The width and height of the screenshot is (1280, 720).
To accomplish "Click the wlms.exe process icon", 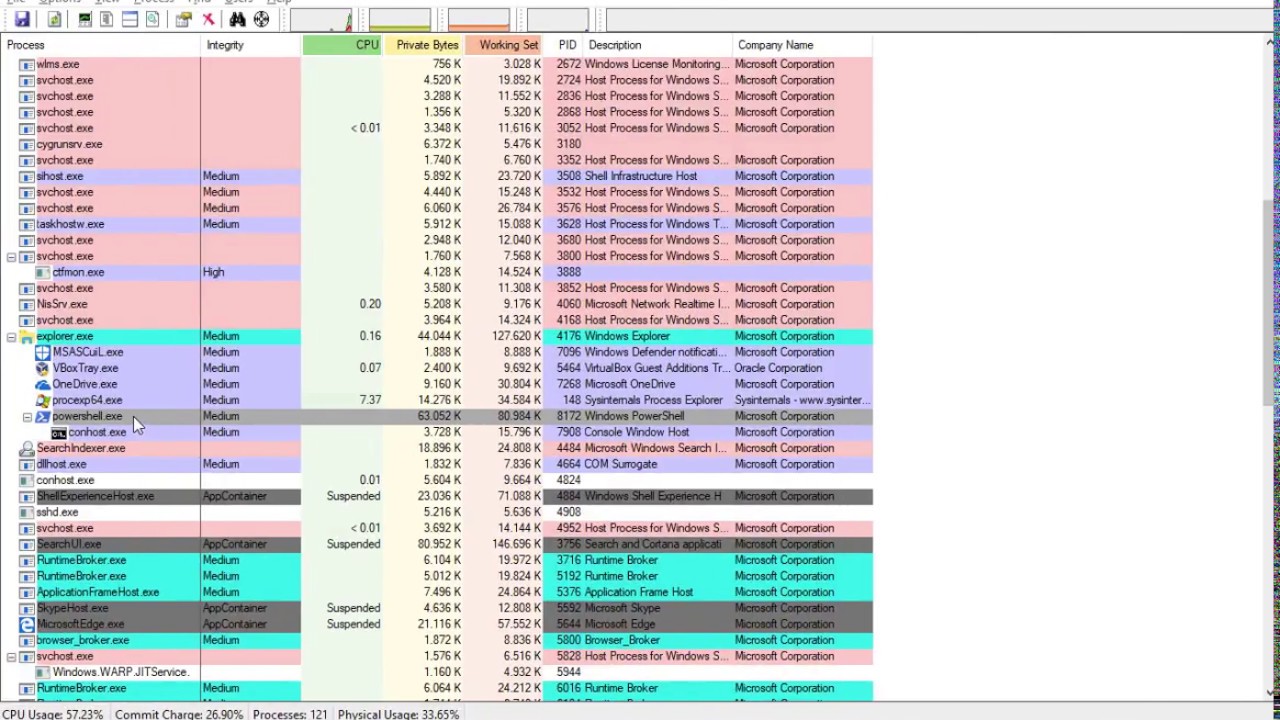I will [x=27, y=64].
